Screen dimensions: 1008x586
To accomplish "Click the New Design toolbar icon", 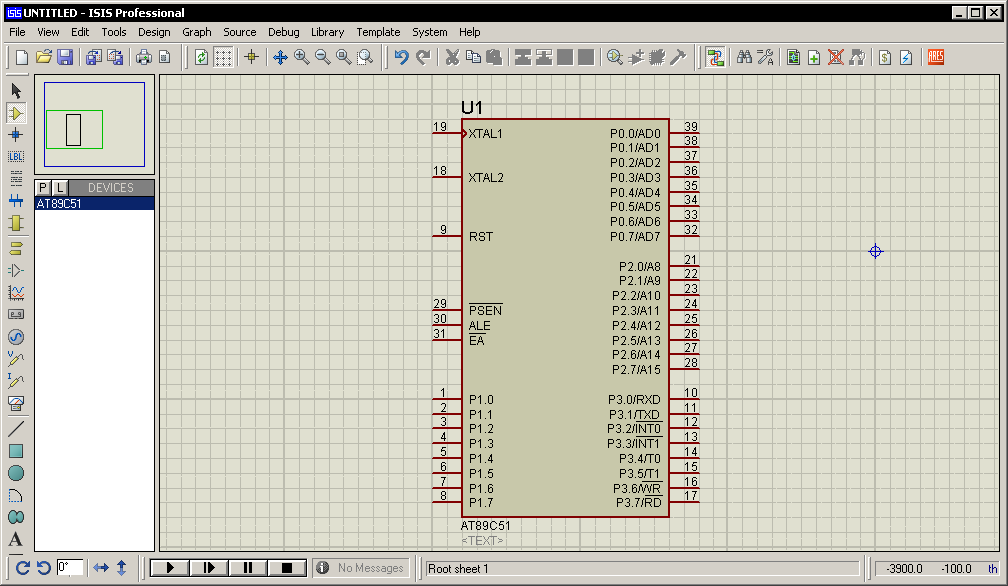I will tap(22, 57).
